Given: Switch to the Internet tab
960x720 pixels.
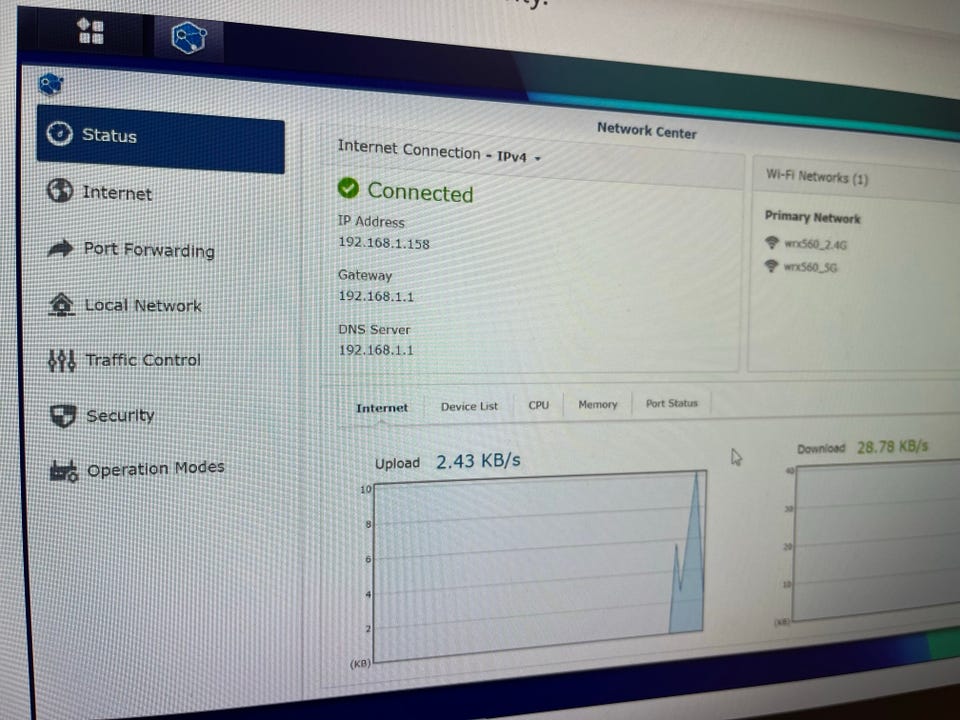Looking at the screenshot, I should point(382,408).
